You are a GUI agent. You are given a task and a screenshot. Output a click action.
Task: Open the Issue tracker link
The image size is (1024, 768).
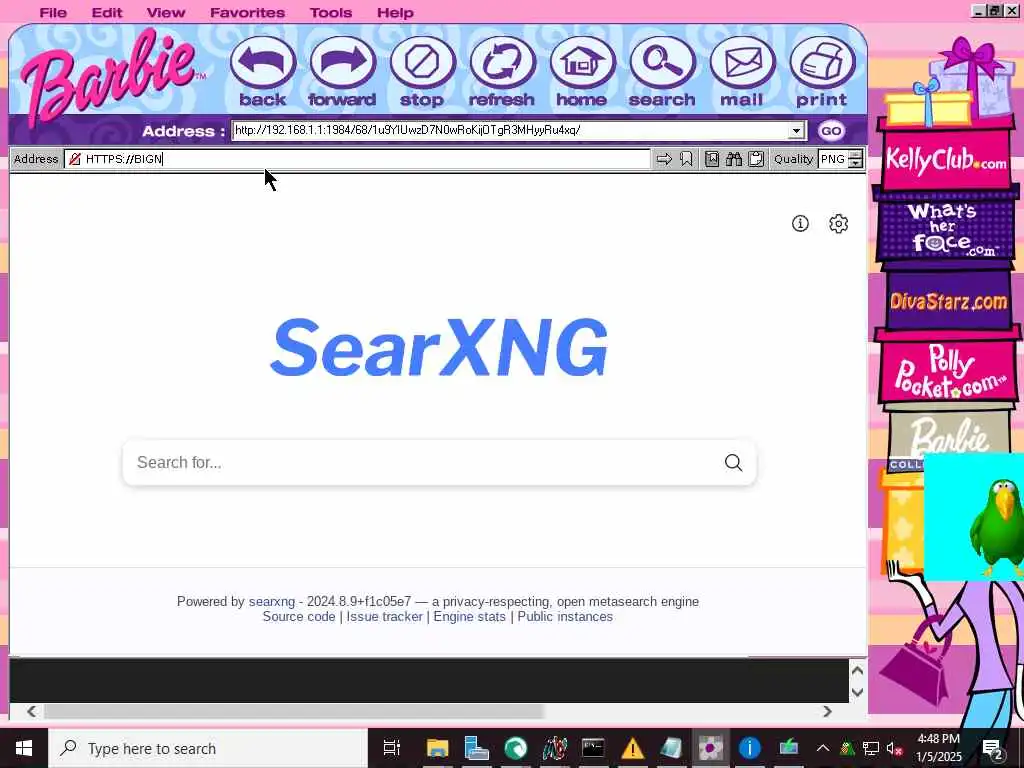384,616
